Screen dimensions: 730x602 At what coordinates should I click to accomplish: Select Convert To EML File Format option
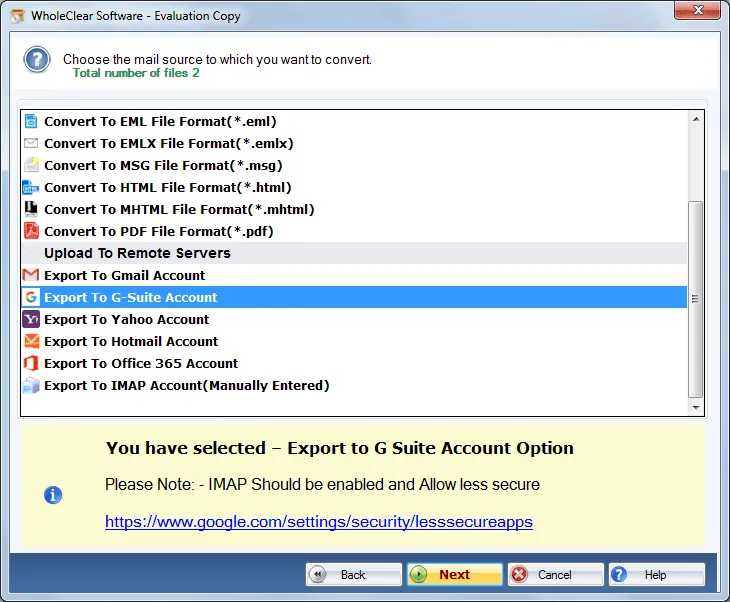(354, 121)
